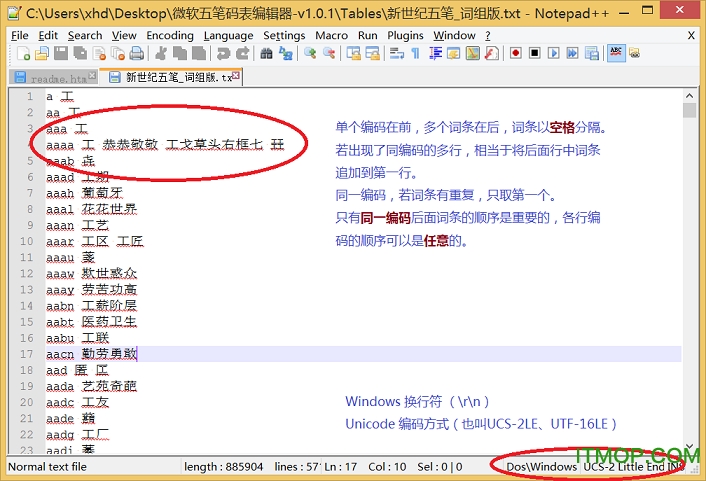Open the Macro menu
The height and width of the screenshot is (481, 706).
(x=331, y=35)
